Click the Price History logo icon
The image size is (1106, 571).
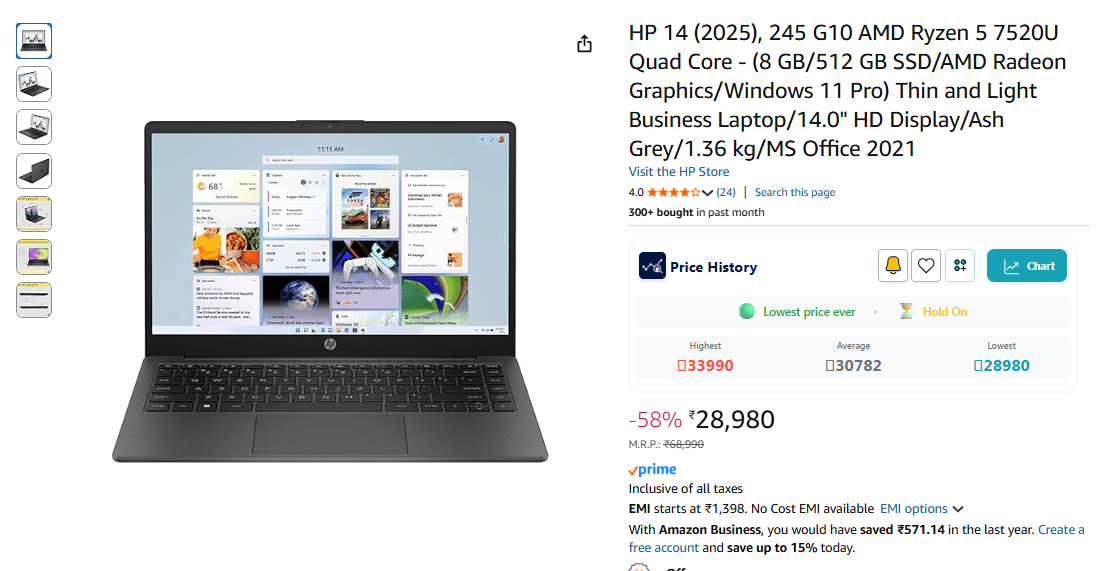pos(652,266)
